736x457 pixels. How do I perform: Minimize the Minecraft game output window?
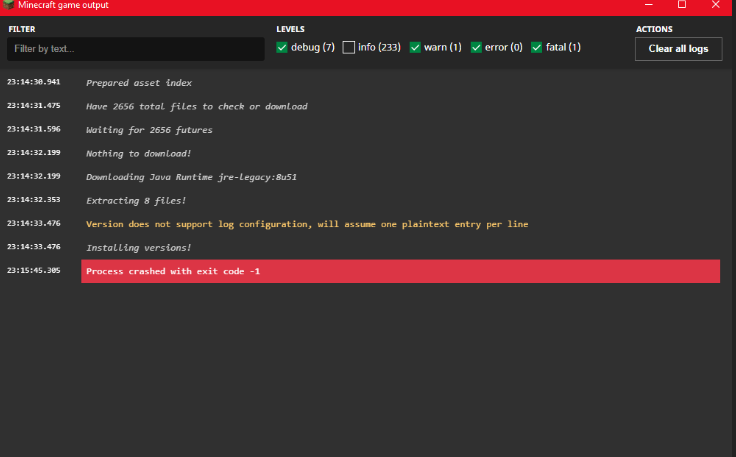(x=649, y=5)
